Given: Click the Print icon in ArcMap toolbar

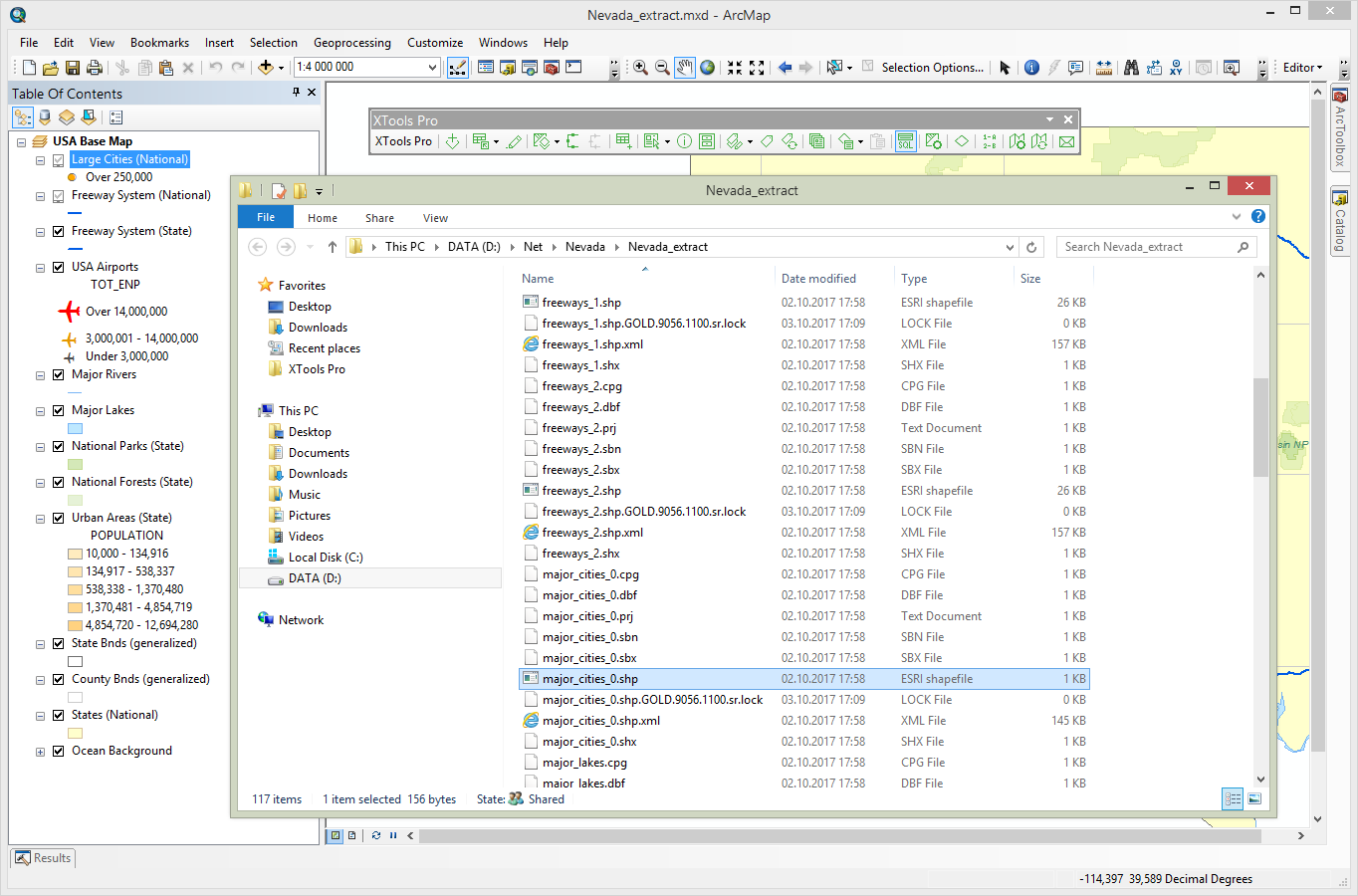Looking at the screenshot, I should point(95,68).
